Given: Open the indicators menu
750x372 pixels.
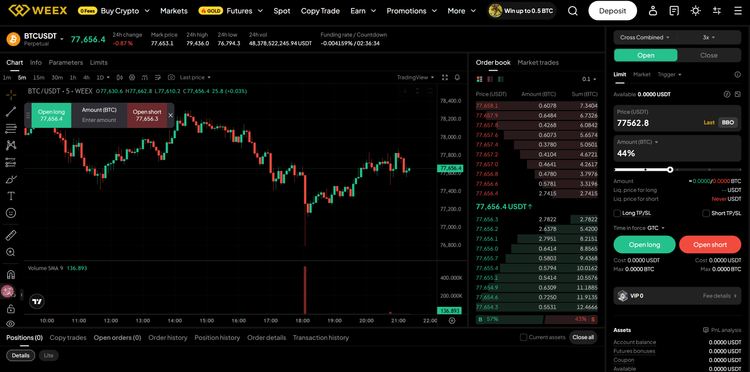Looking at the screenshot, I should point(145,77).
